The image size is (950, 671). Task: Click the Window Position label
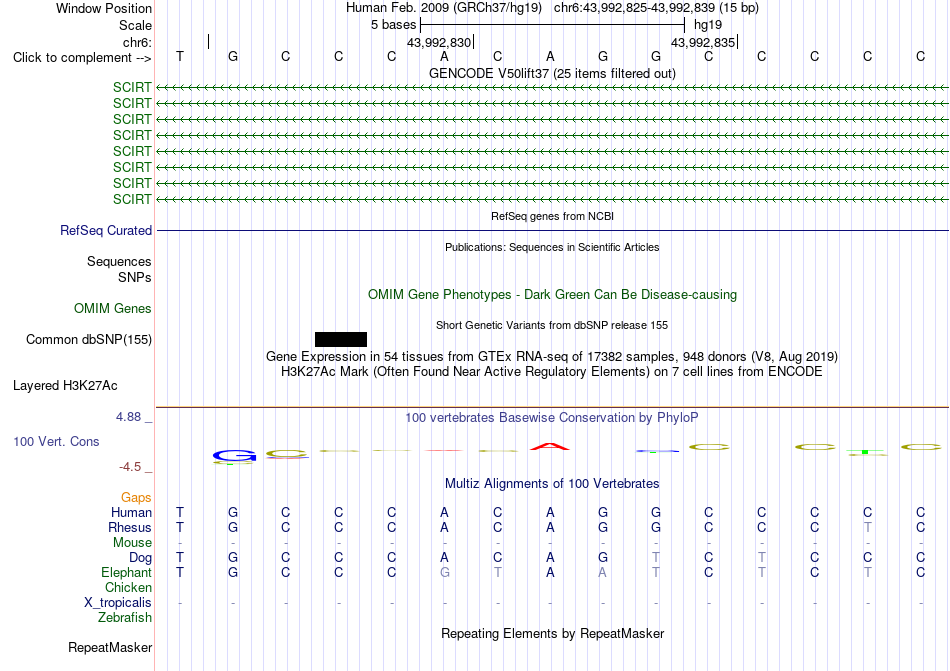click(x=104, y=8)
